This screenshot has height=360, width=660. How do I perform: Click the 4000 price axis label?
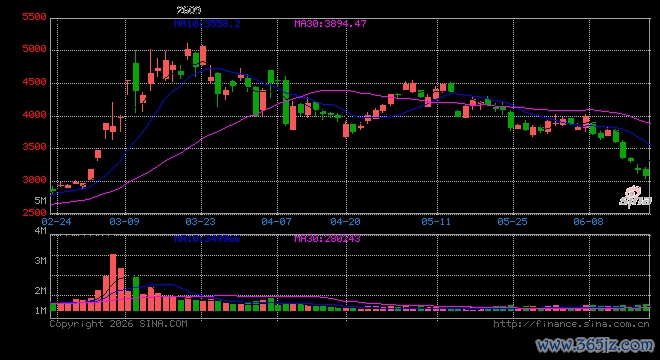(x=35, y=115)
